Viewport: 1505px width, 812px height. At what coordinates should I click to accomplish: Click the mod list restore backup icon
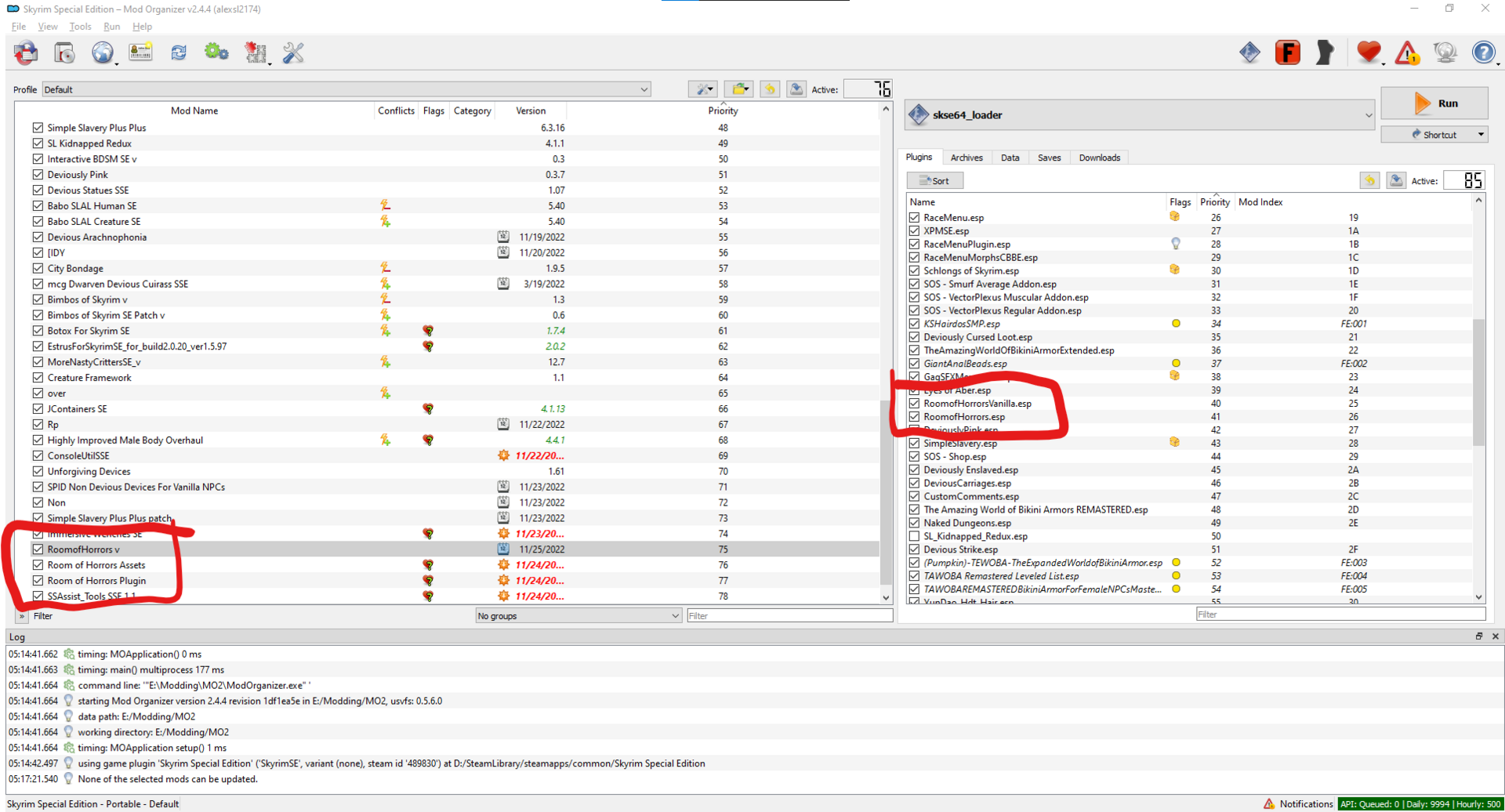pyautogui.click(x=770, y=89)
